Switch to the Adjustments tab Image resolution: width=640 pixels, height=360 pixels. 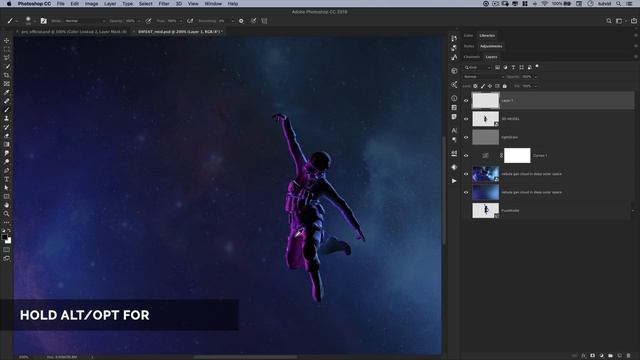coord(491,46)
